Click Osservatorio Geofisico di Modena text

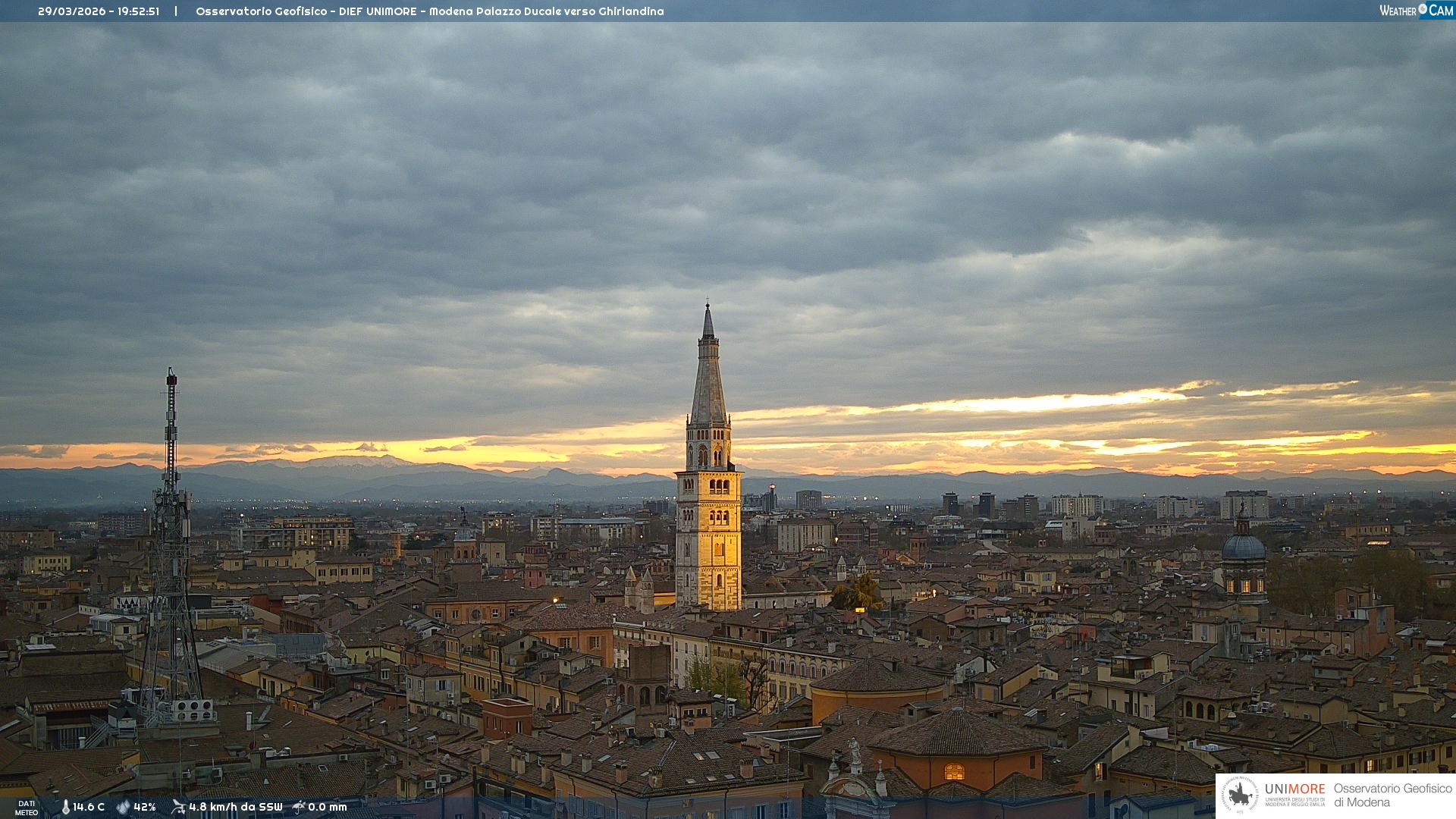point(1392,795)
